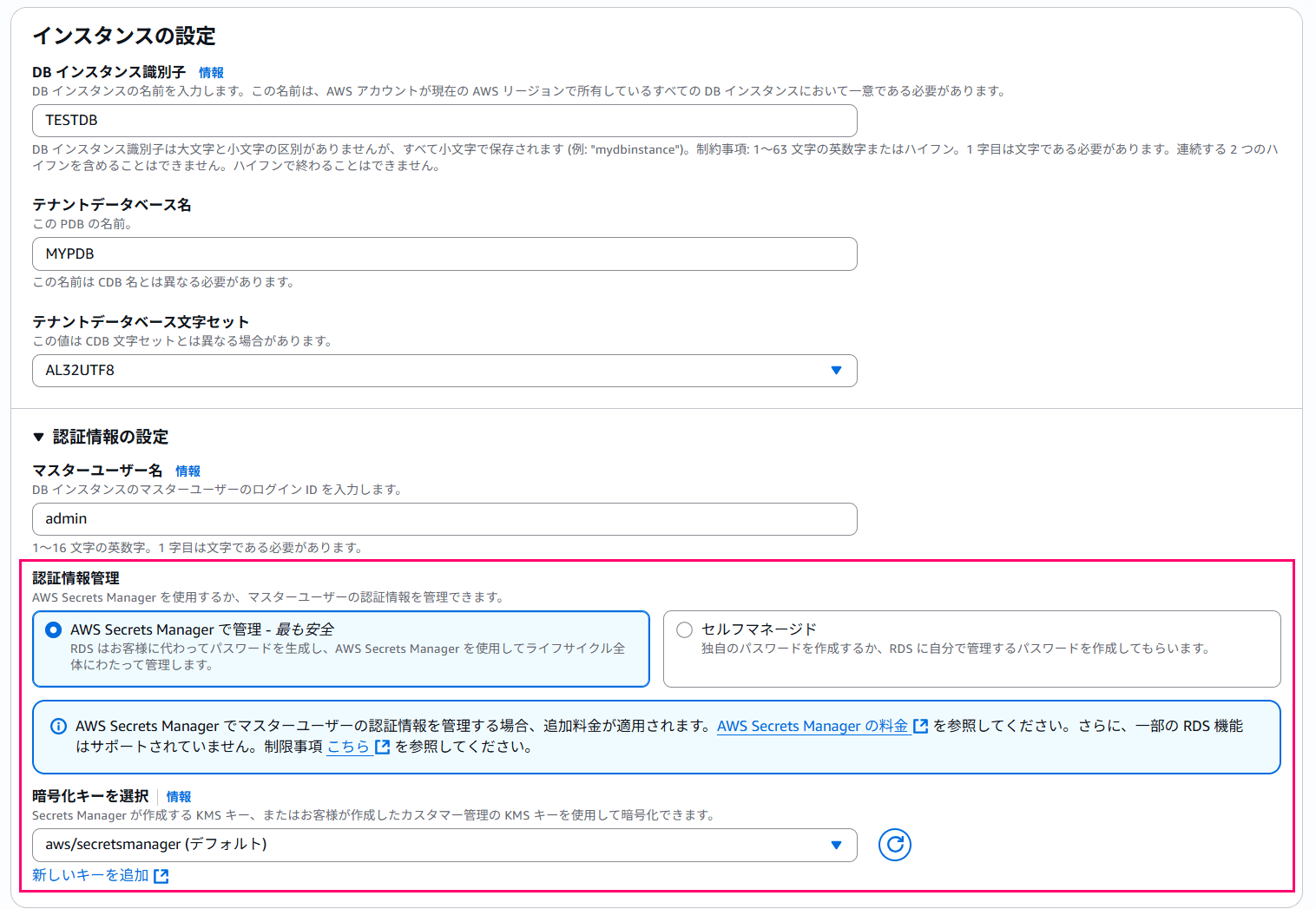Click the external link icon beside AWS Secrets Manager の料金

[921, 726]
